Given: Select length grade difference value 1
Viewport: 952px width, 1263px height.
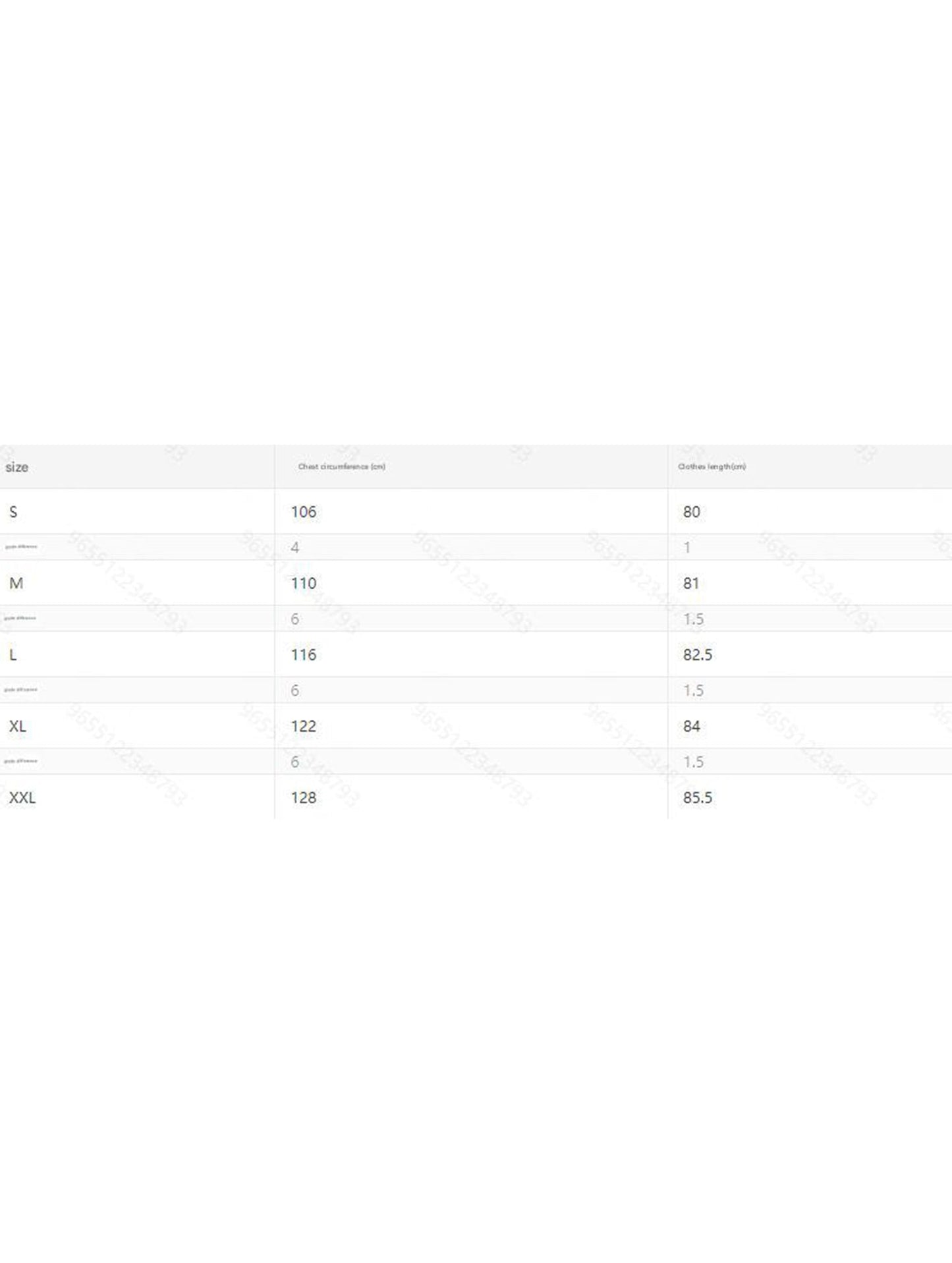Looking at the screenshot, I should (x=687, y=547).
